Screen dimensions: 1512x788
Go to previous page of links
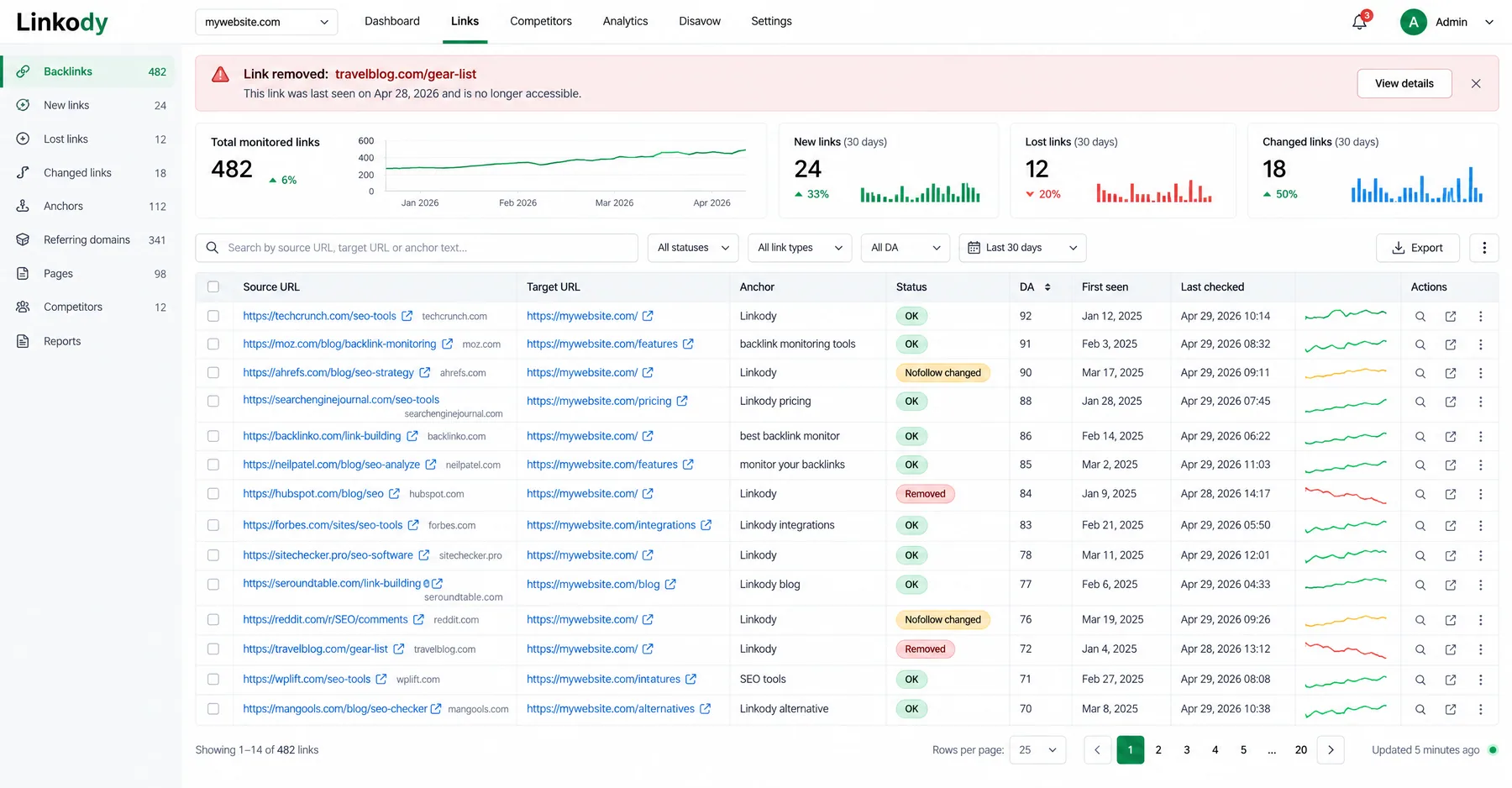(x=1097, y=750)
